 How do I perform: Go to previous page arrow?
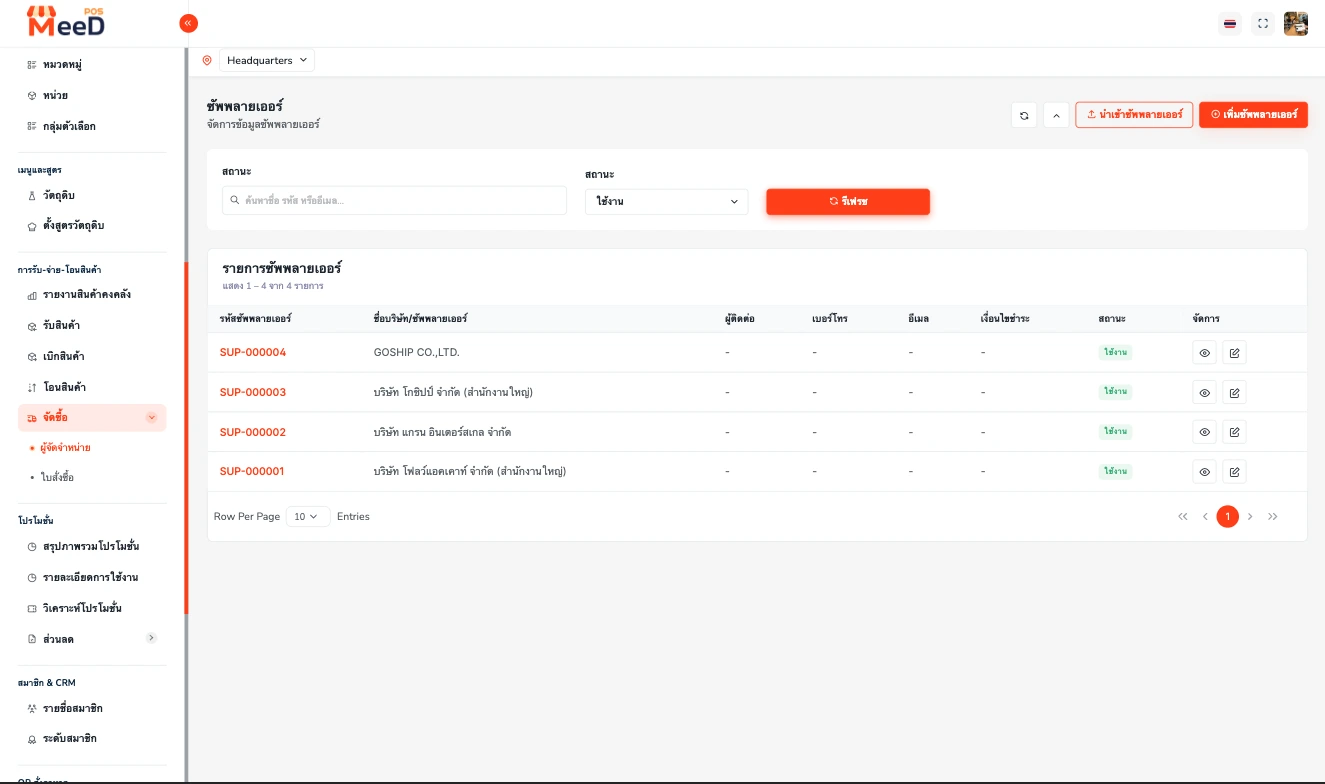[1205, 517]
